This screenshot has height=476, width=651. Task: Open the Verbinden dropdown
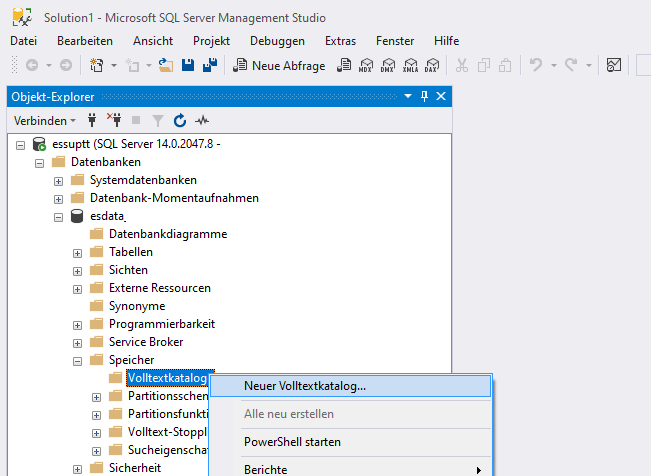[45, 120]
